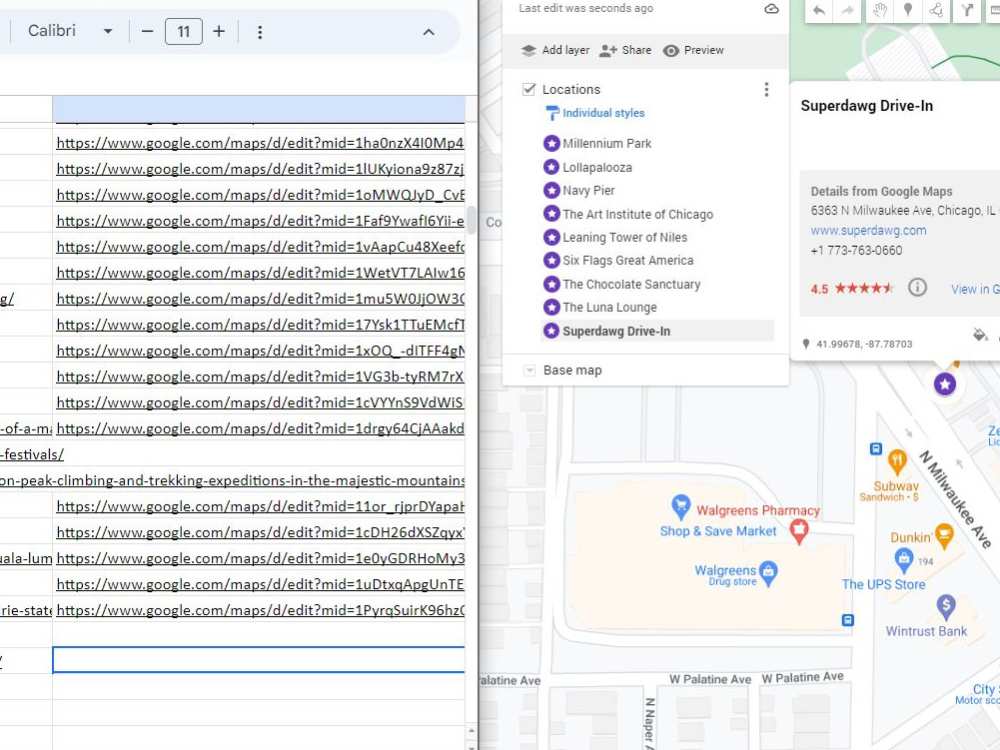Click the vertical scrollbar thumb in Sheets
This screenshot has height=750, width=1000.
(x=471, y=221)
